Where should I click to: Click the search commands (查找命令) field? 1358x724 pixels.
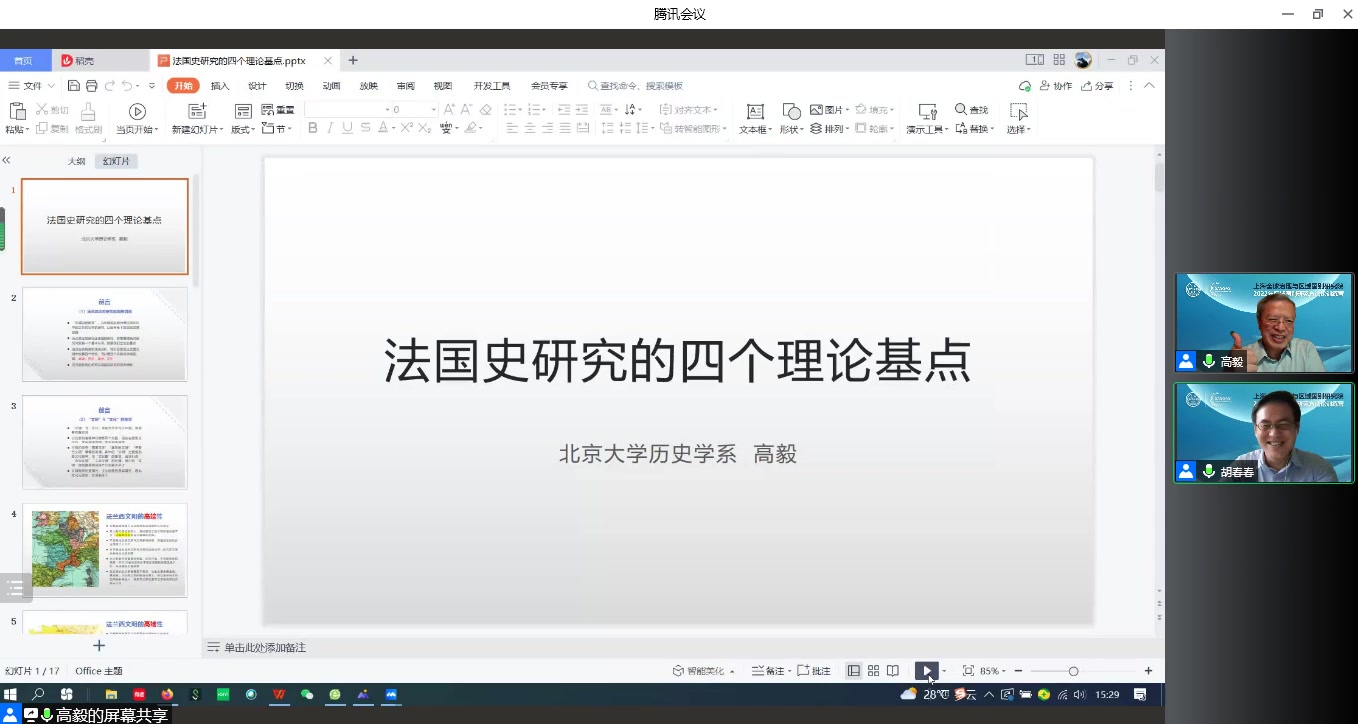[636, 86]
